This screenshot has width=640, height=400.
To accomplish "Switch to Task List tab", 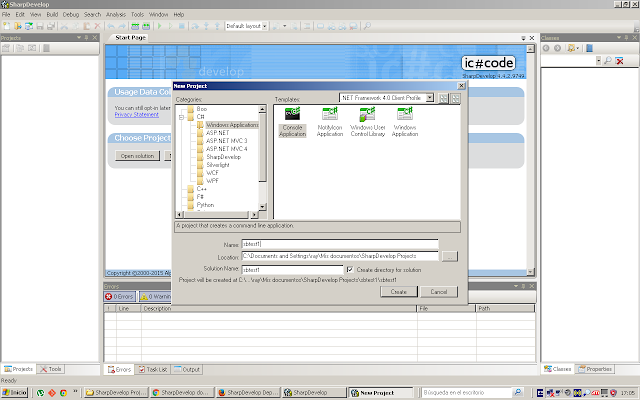I will tap(153, 369).
